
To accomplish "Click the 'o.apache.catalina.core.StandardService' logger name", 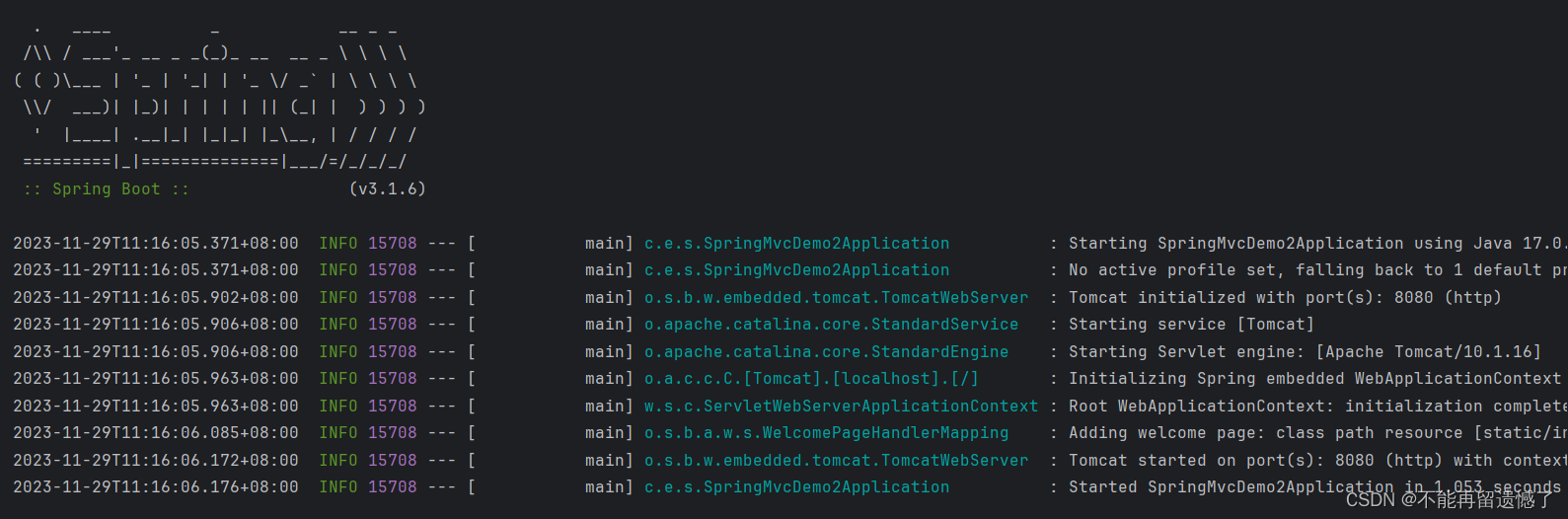I will [831, 325].
